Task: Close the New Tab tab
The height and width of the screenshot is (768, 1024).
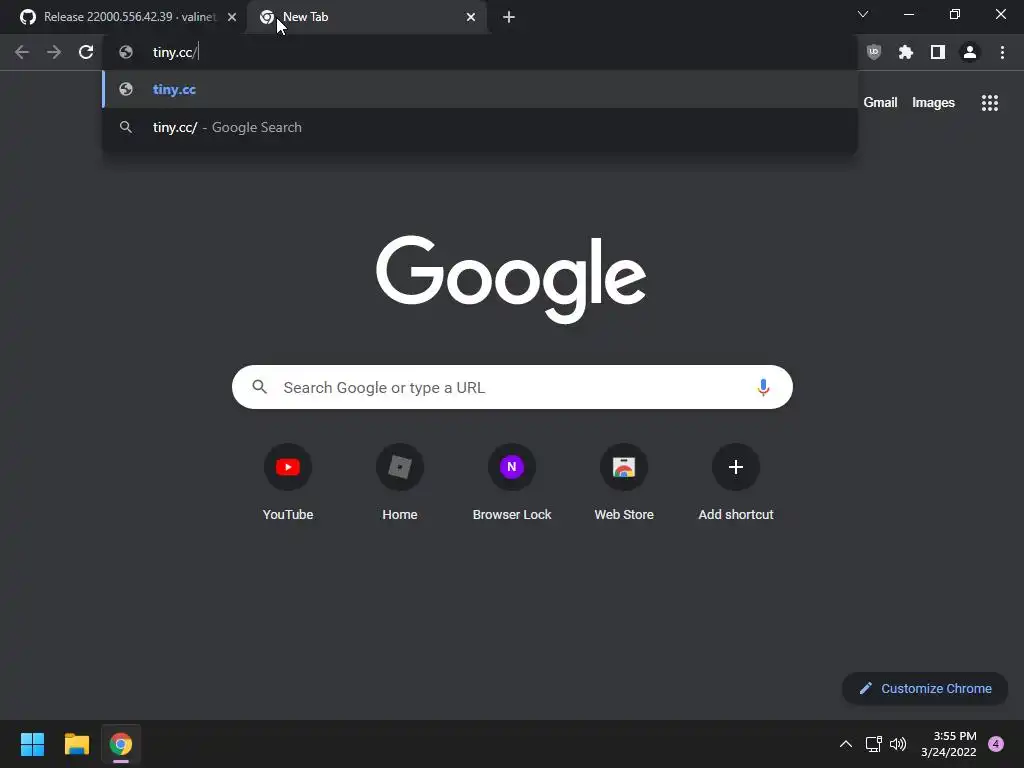Action: [x=471, y=18]
